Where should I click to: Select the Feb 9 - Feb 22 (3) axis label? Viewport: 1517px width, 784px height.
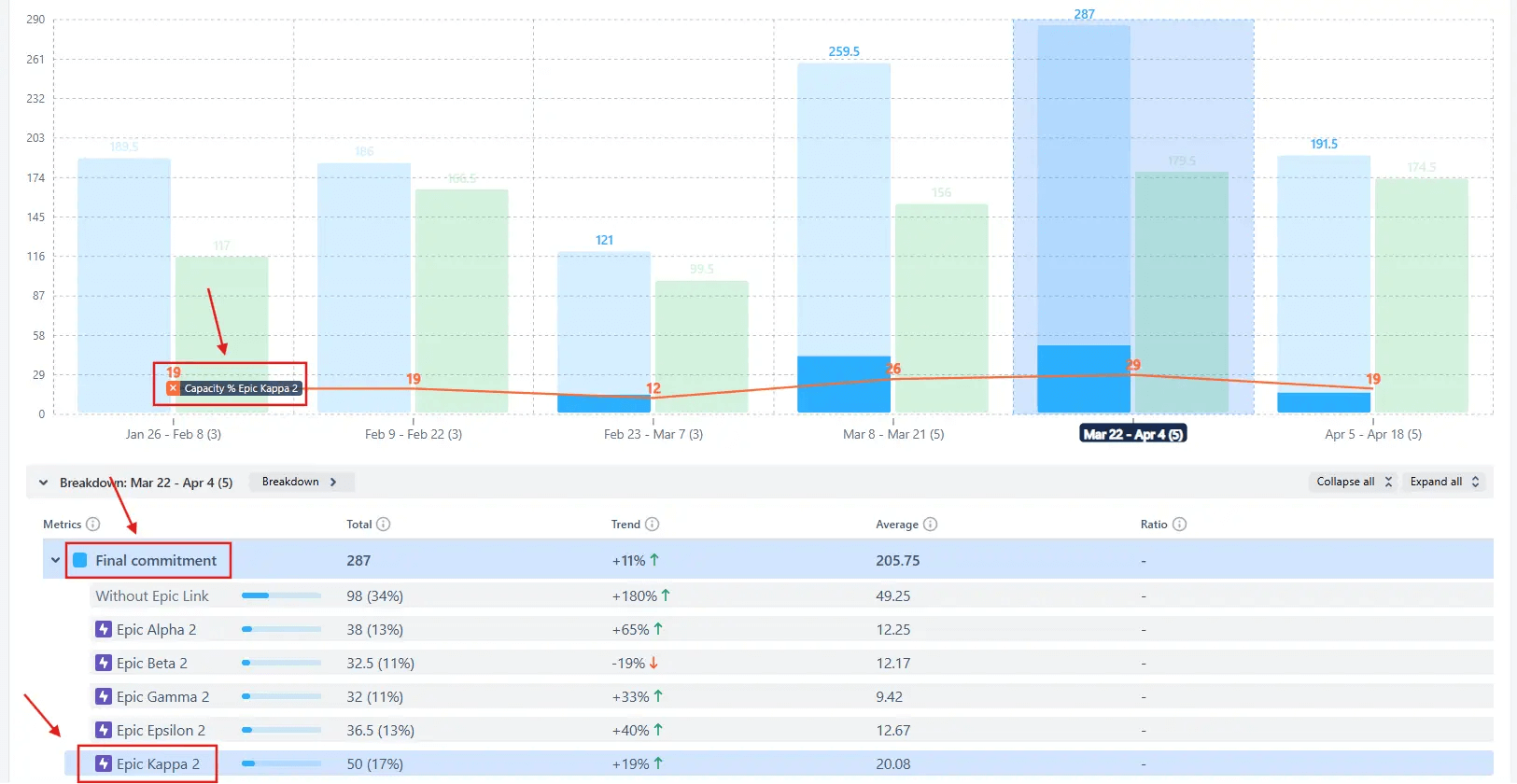[414, 434]
